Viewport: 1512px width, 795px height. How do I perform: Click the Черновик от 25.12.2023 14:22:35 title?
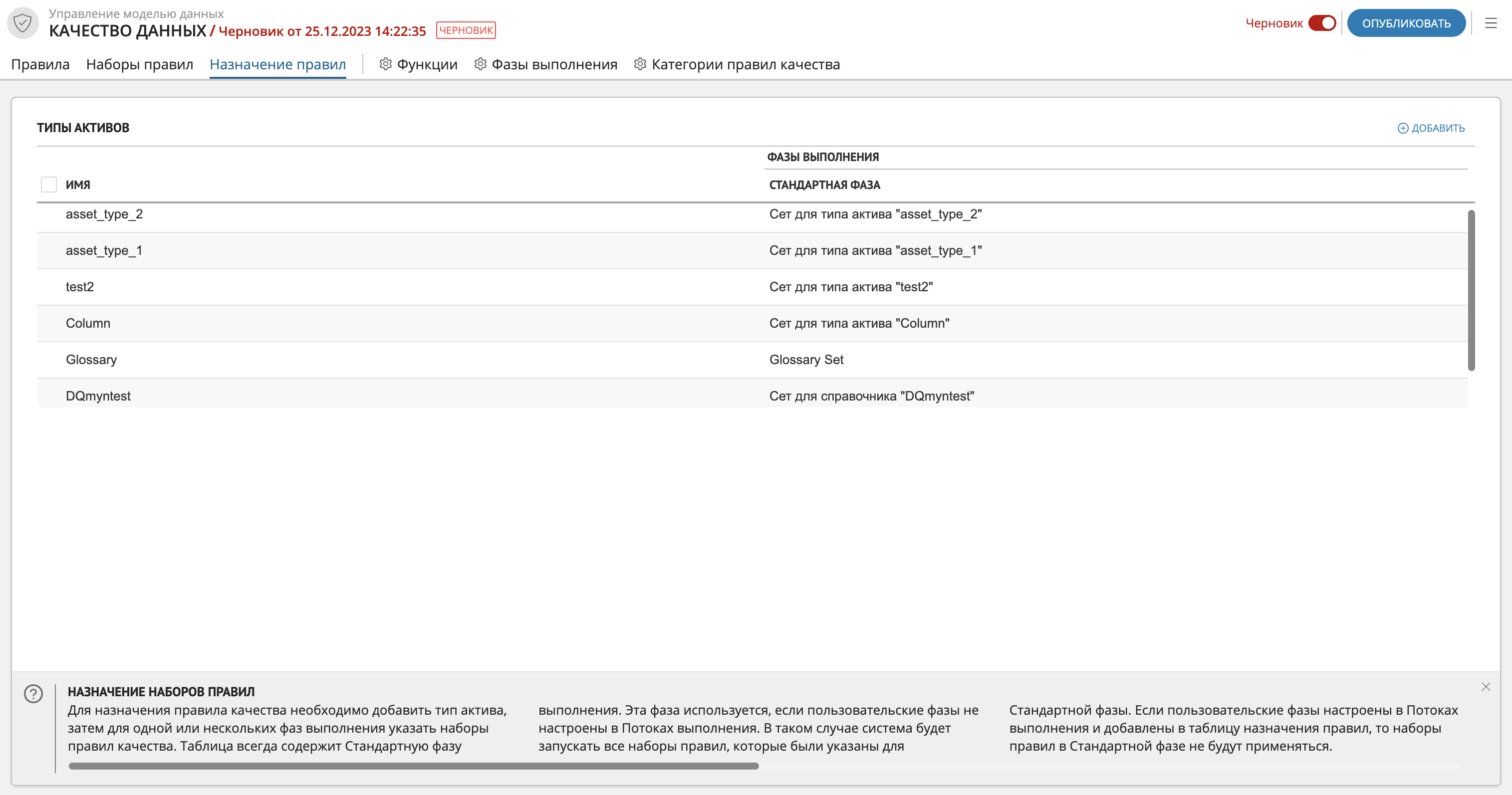point(322,31)
